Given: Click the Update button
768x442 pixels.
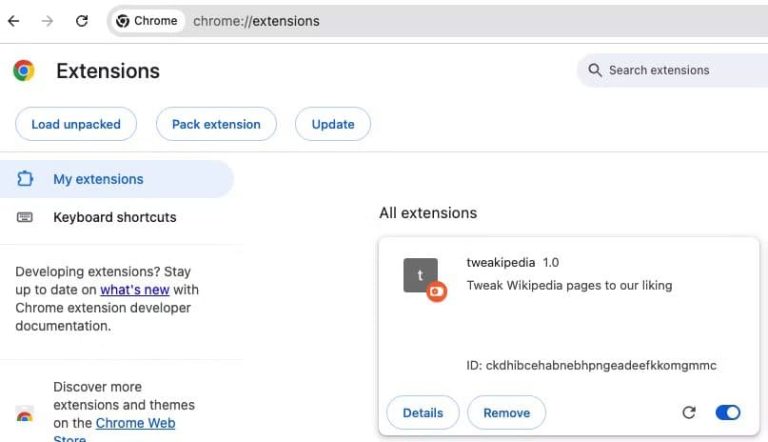Looking at the screenshot, I should (x=333, y=124).
